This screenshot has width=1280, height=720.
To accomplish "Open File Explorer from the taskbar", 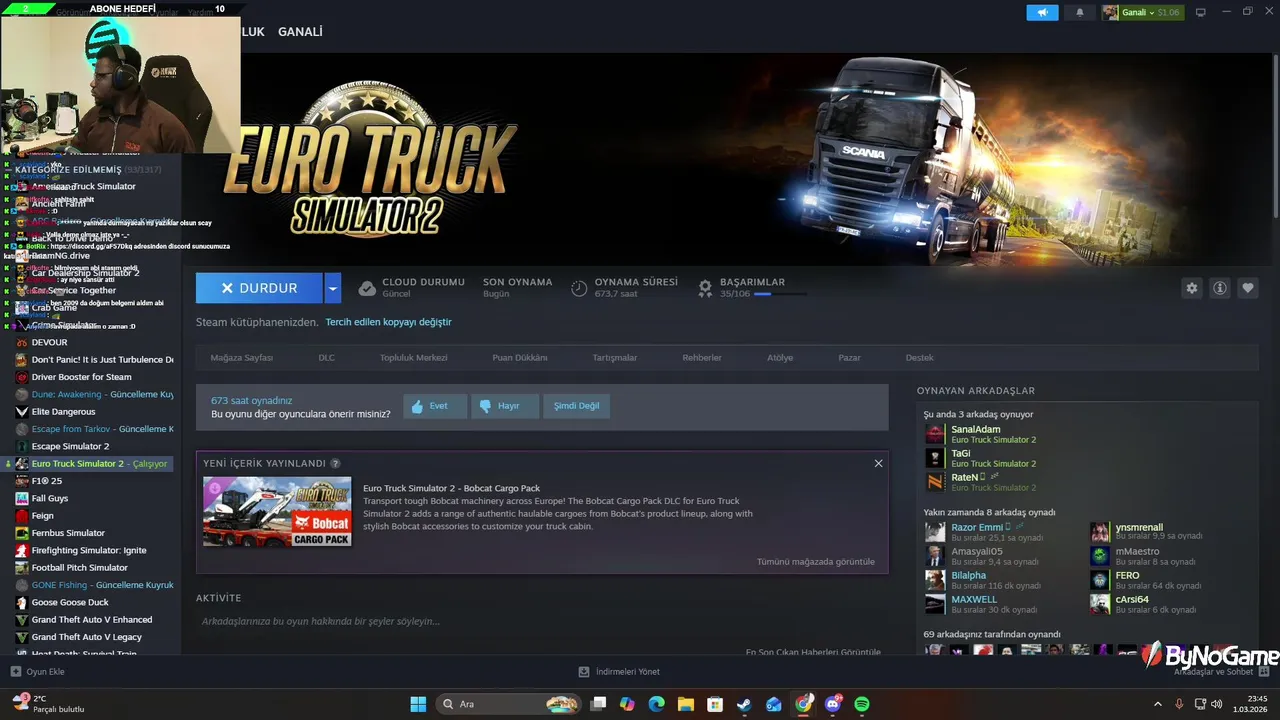I will [686, 704].
